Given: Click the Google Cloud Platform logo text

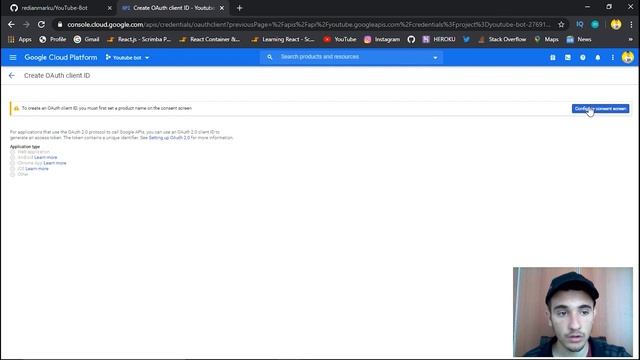Looking at the screenshot, I should (61, 58).
